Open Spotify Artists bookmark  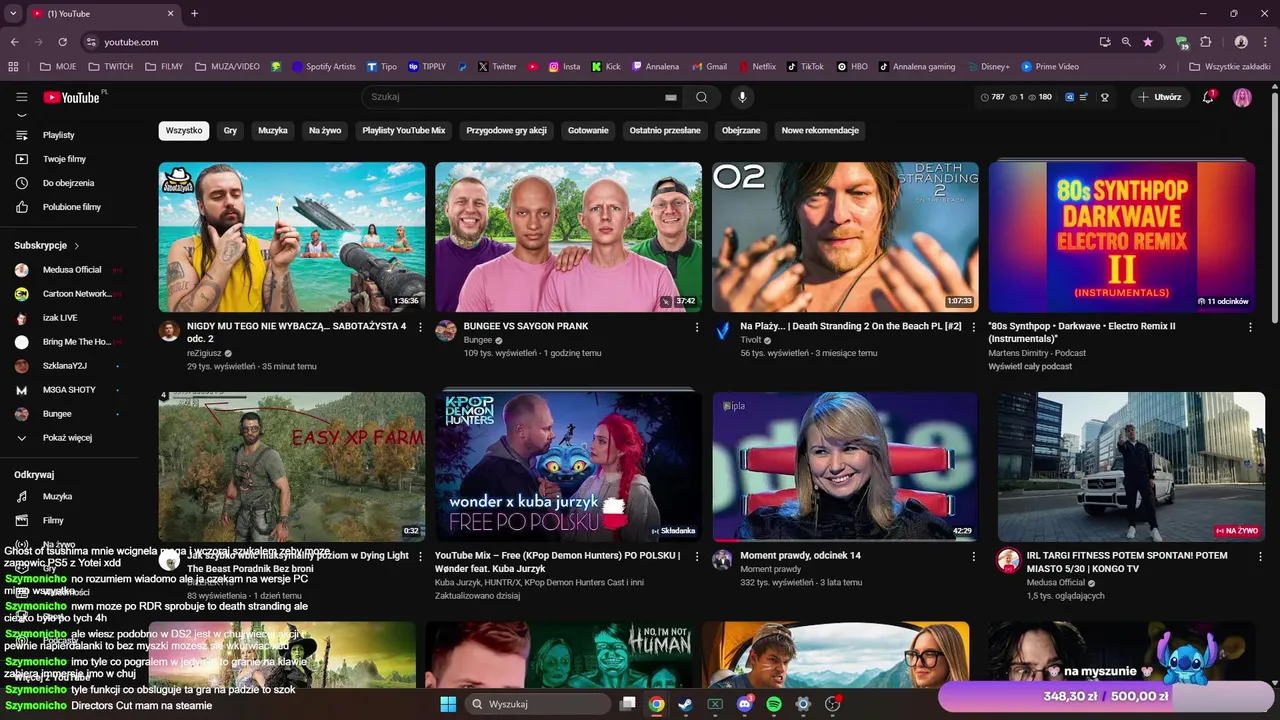click(323, 67)
